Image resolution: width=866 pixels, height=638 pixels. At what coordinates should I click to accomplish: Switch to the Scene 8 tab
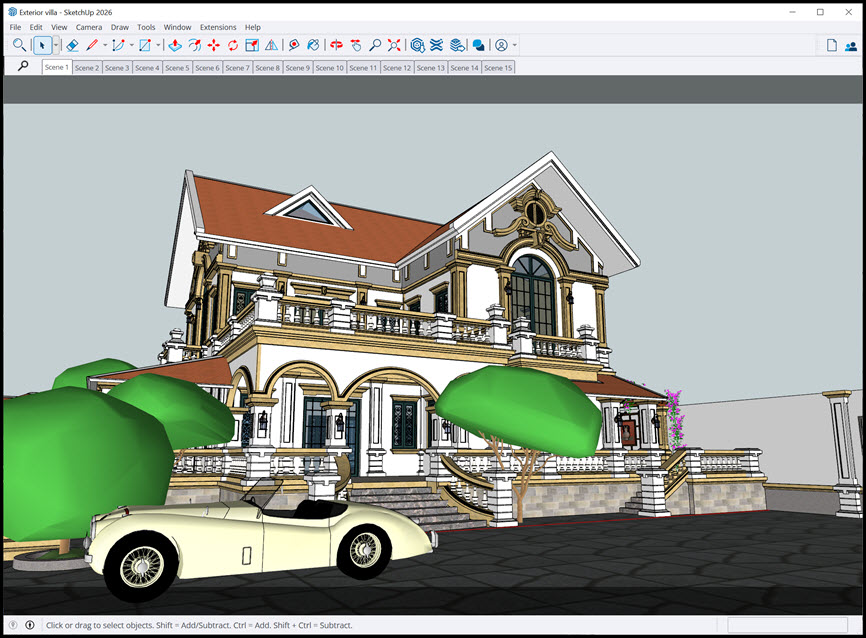tap(268, 67)
